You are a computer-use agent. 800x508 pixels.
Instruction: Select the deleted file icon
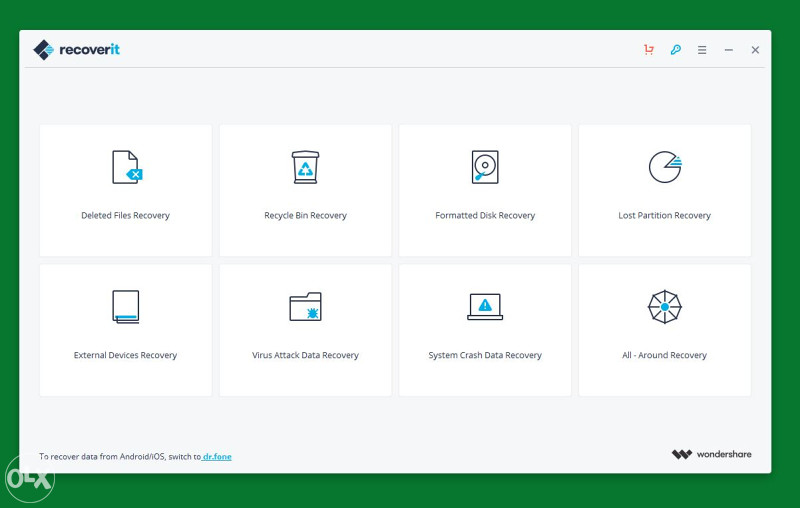tap(127, 167)
